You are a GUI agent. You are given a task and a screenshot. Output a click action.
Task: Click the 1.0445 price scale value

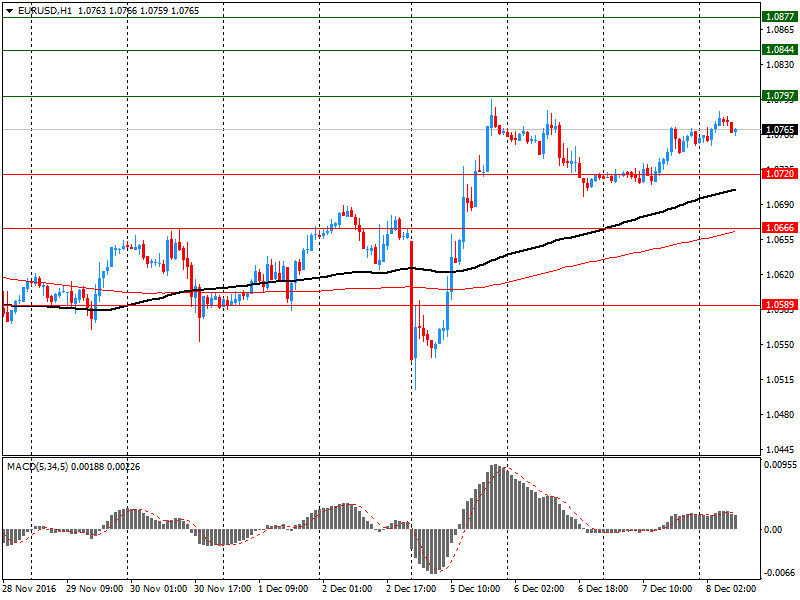(x=780, y=449)
